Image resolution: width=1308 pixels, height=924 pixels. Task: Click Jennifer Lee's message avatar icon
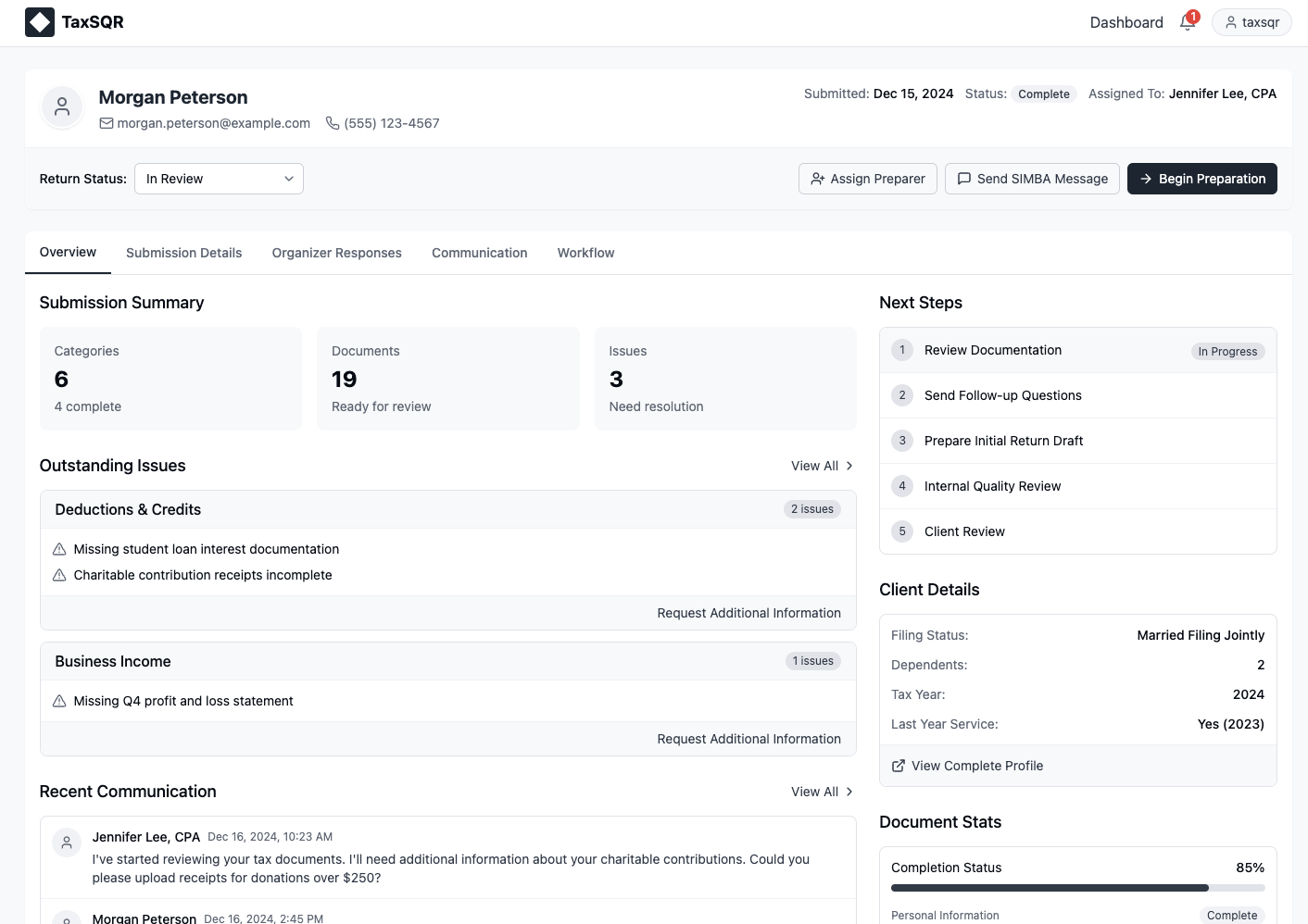[x=66, y=843]
